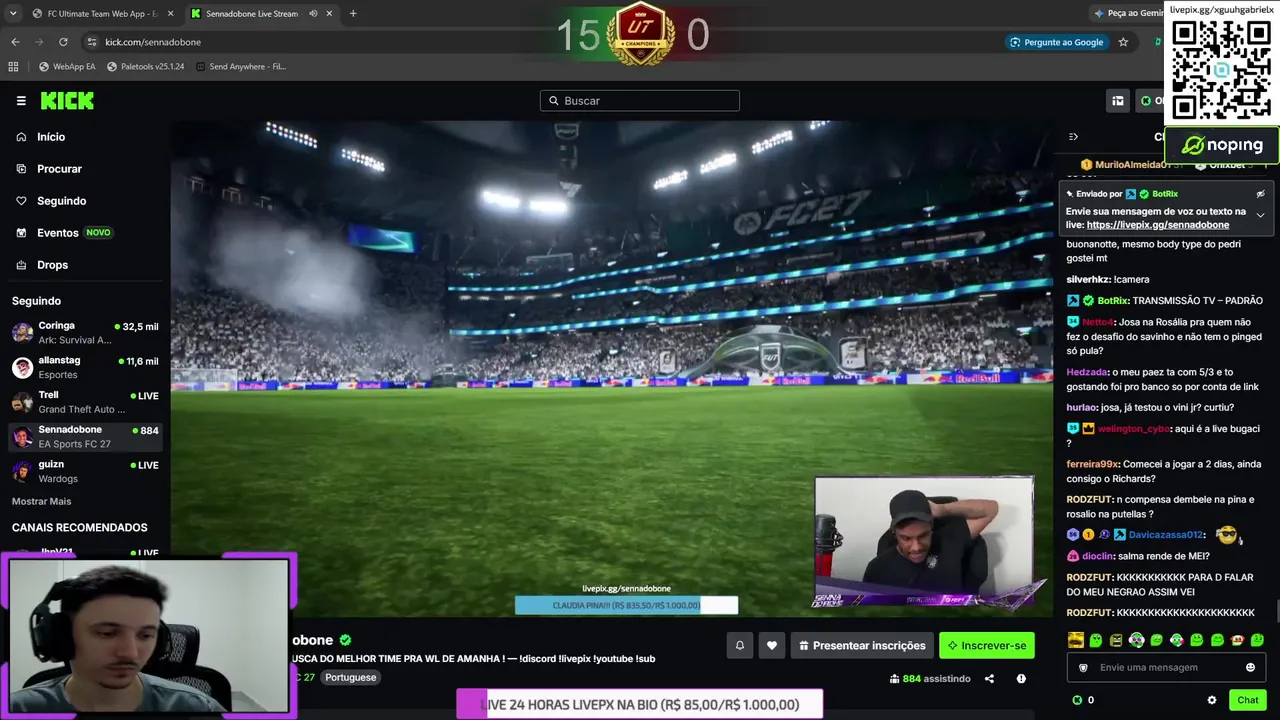Select Sennadobone in the following list
1280x720 pixels.
pos(85,437)
